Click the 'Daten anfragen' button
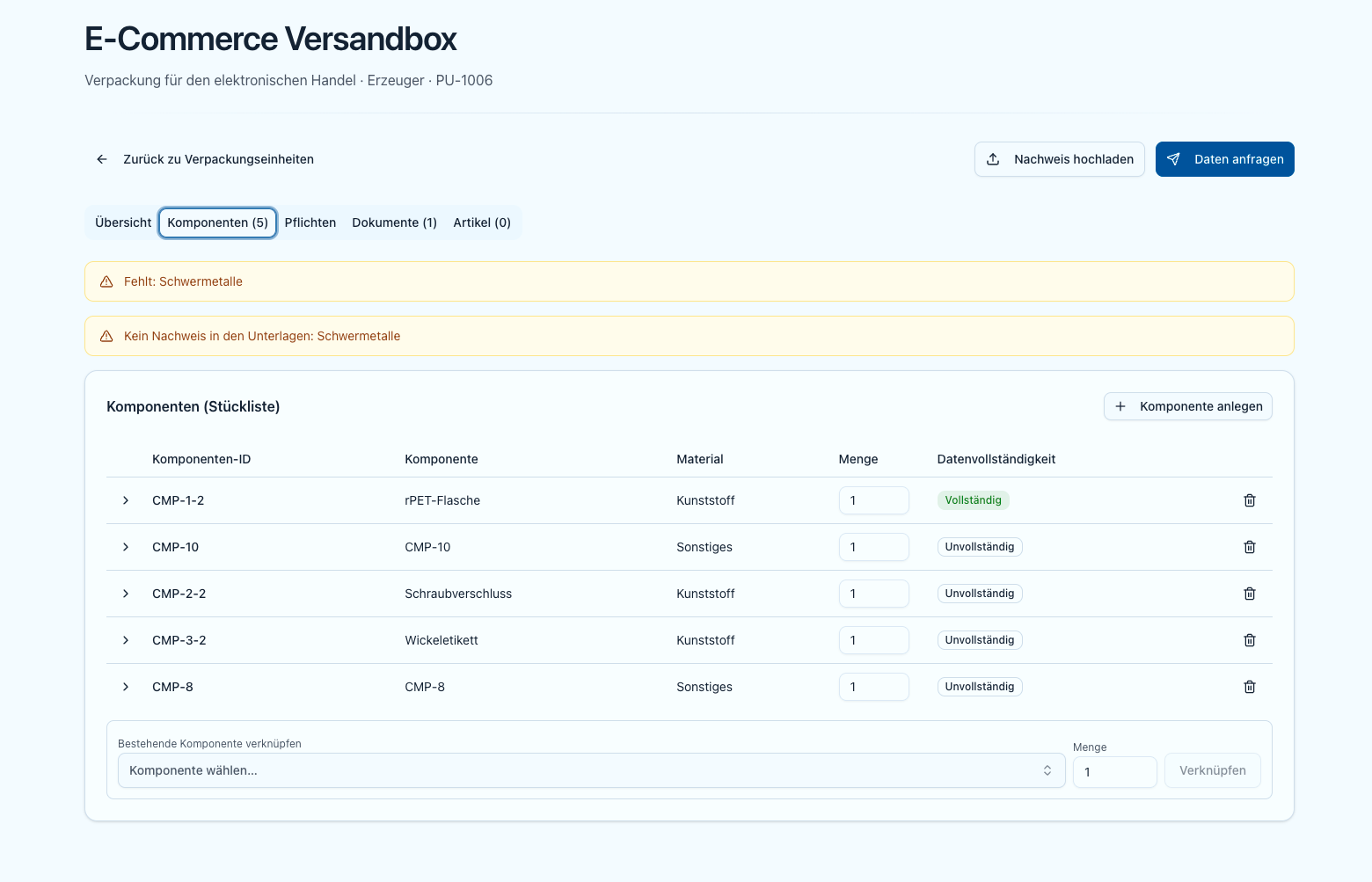Screen dimensions: 1372x882 tap(1224, 159)
